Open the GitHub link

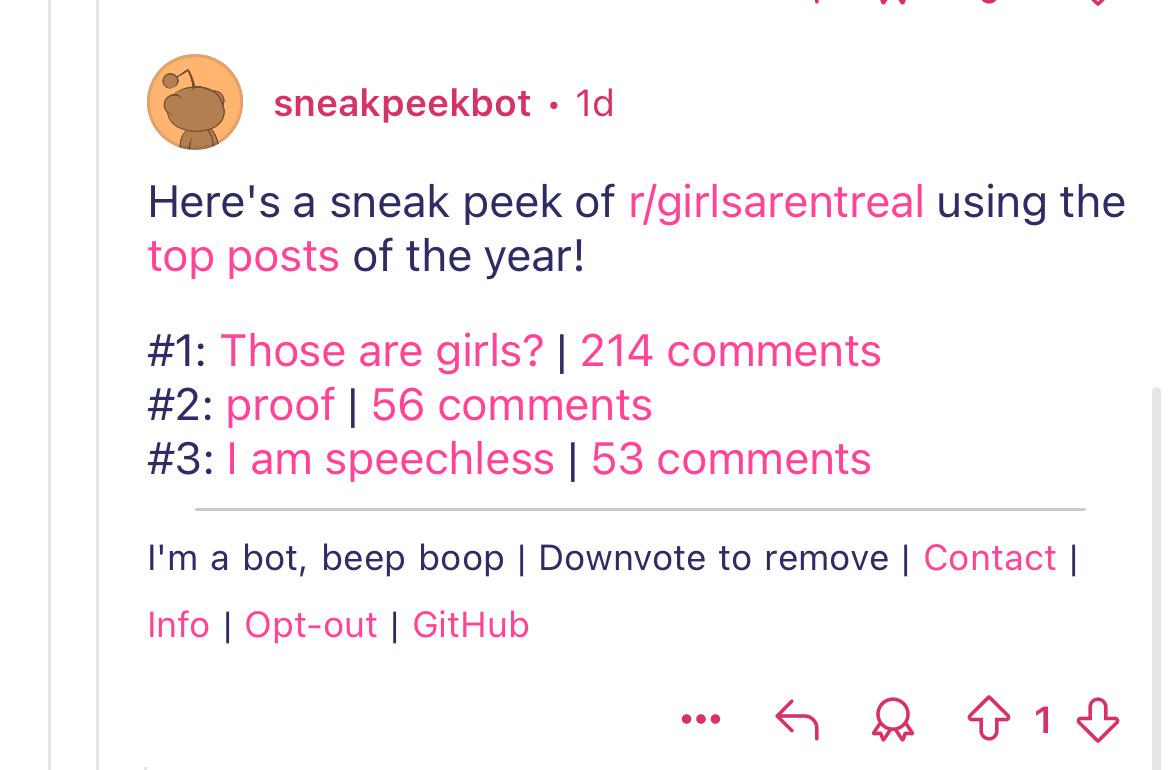click(x=471, y=625)
